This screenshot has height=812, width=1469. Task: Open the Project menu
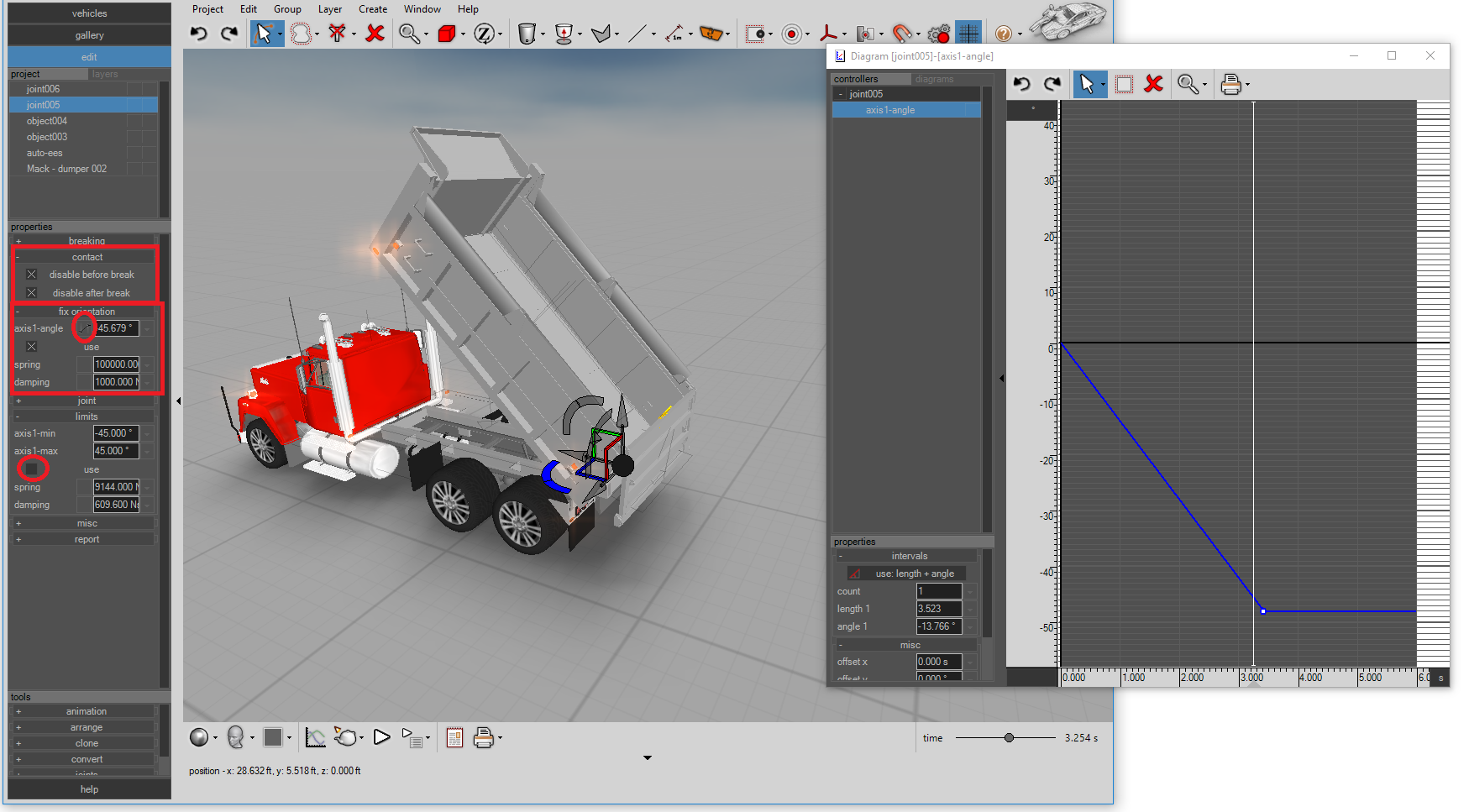click(207, 9)
